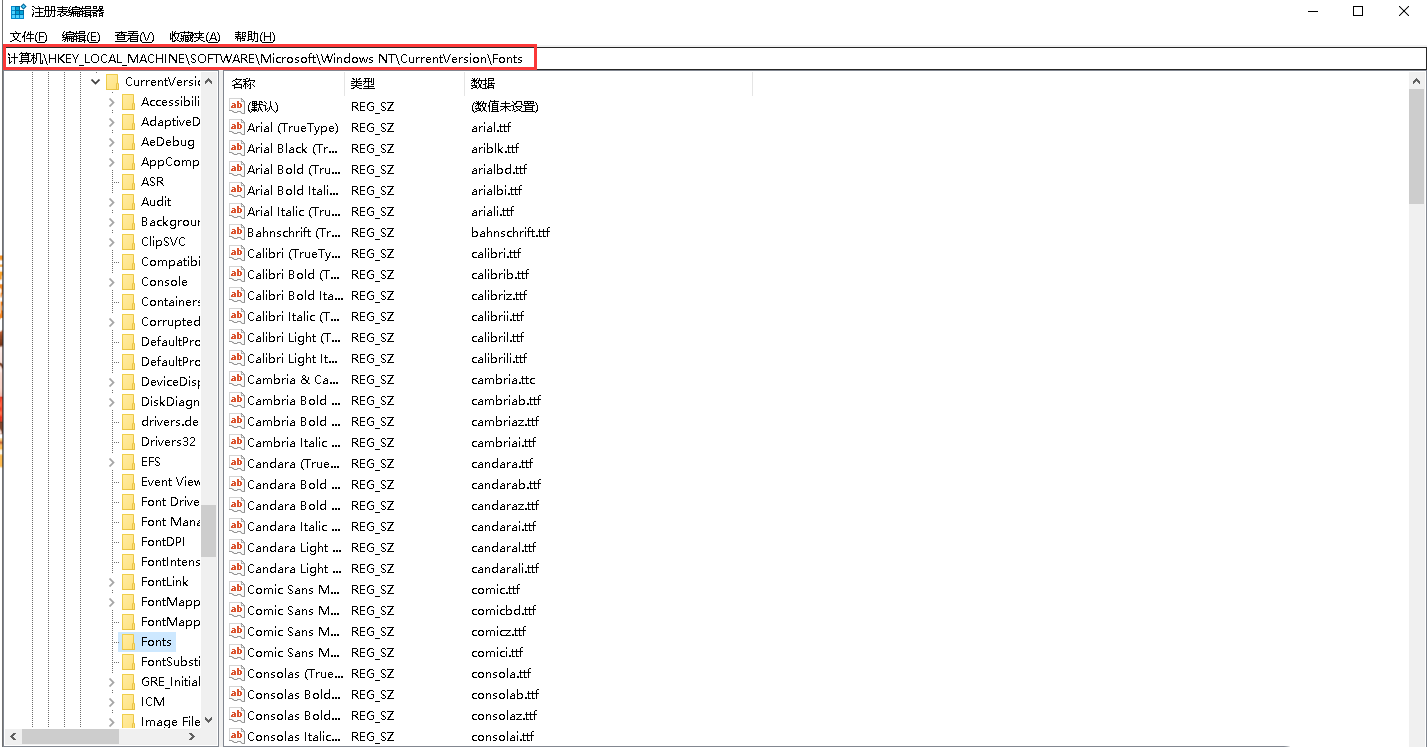Click the data cell consolaz.ttf
This screenshot has height=747, width=1427.
coord(504,715)
